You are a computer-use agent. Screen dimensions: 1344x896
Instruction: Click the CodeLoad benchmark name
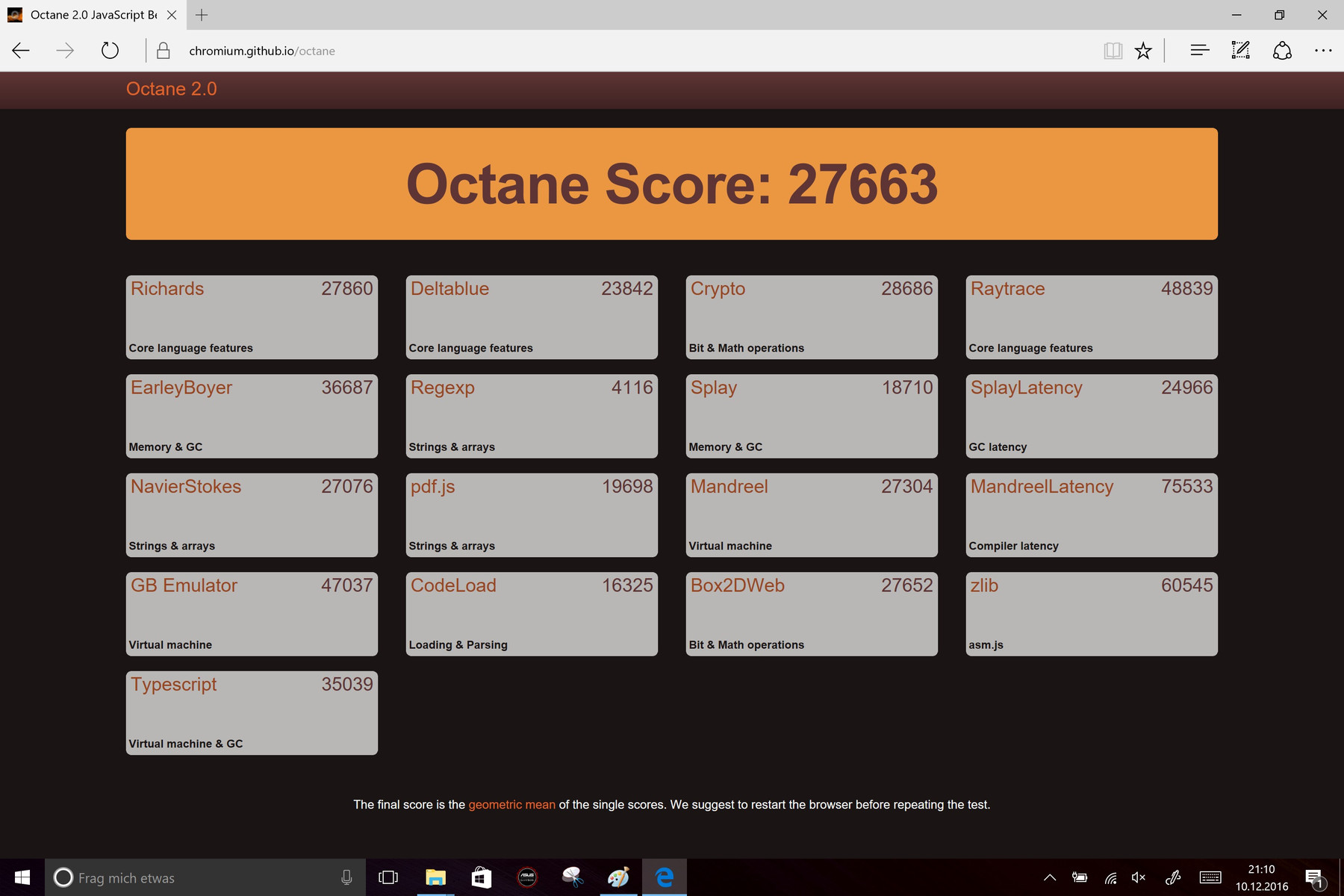coord(453,585)
